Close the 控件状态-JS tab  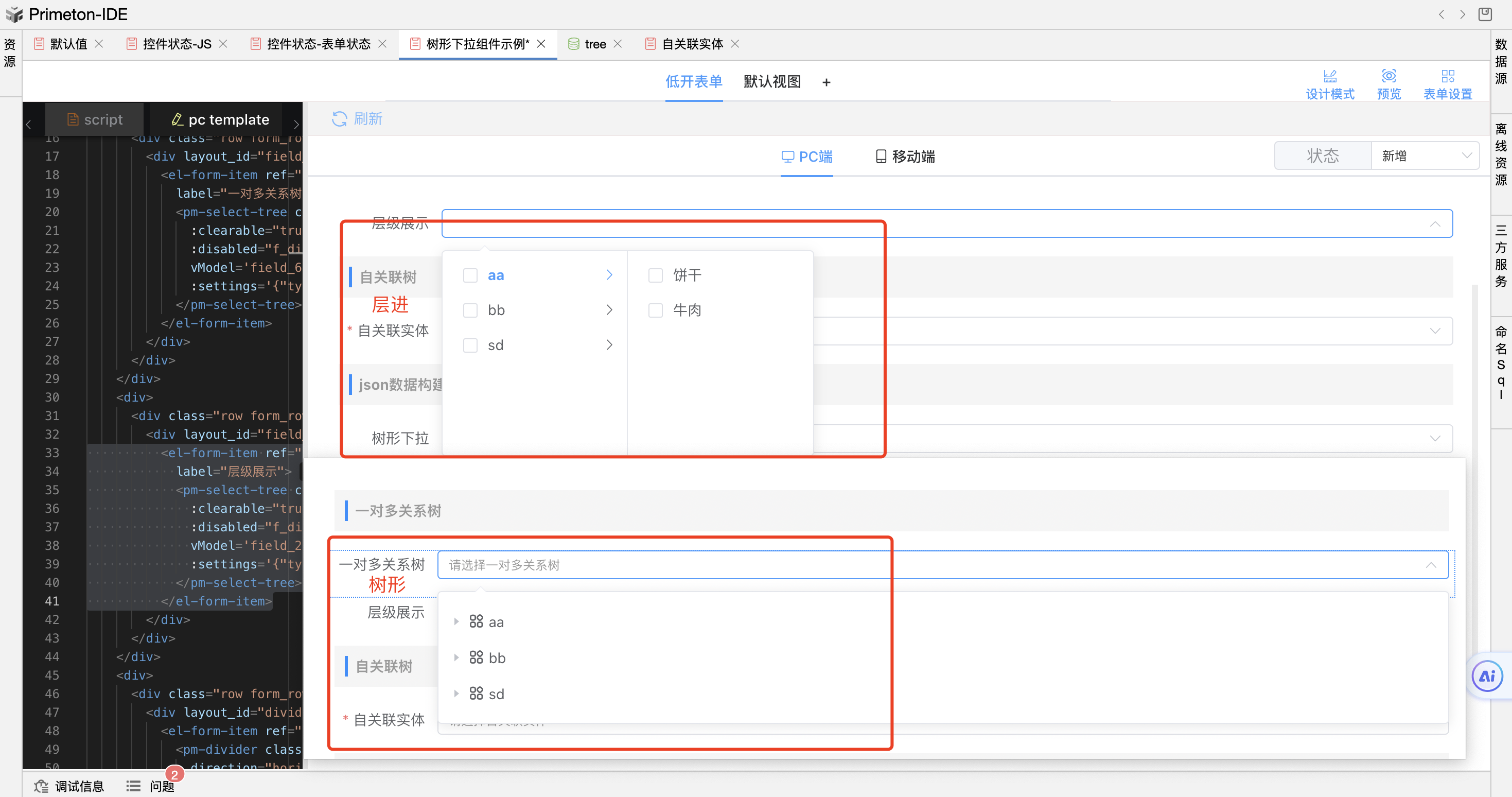223,44
